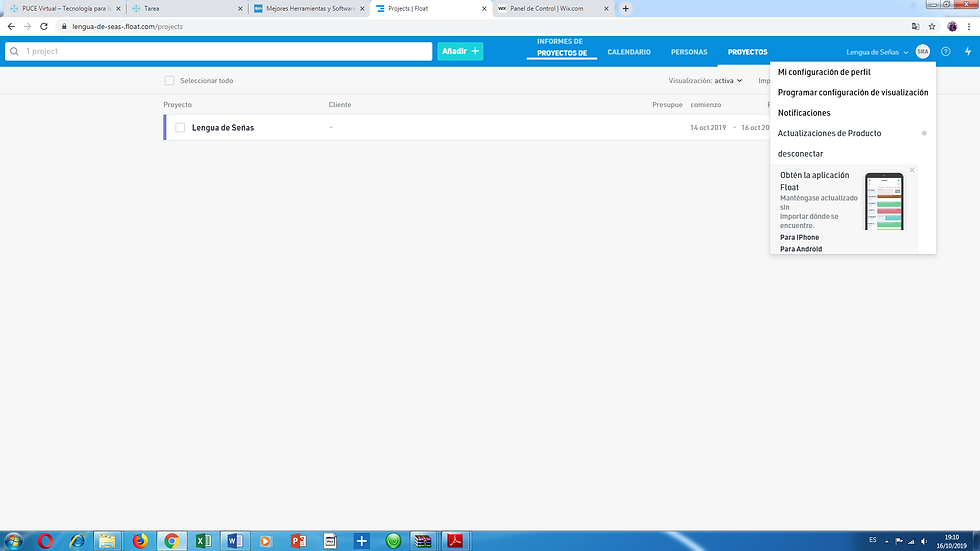Open Adobe Reader from the taskbar
Image resolution: width=980 pixels, height=551 pixels.
tap(455, 541)
